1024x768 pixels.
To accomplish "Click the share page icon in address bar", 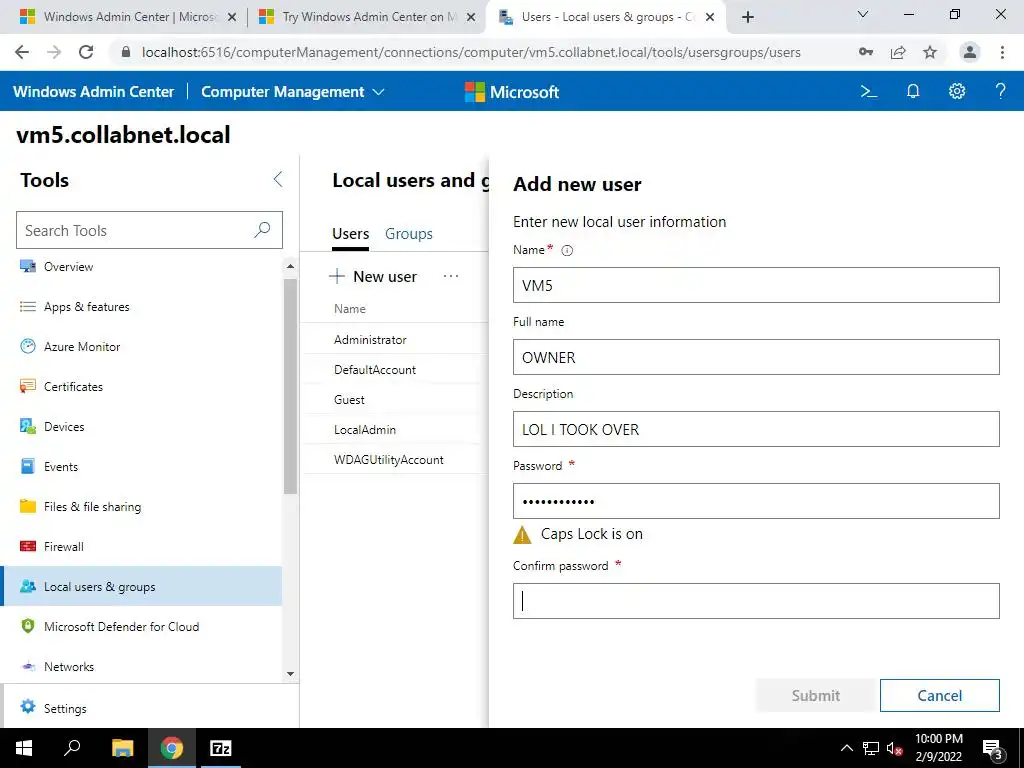I will (x=898, y=52).
